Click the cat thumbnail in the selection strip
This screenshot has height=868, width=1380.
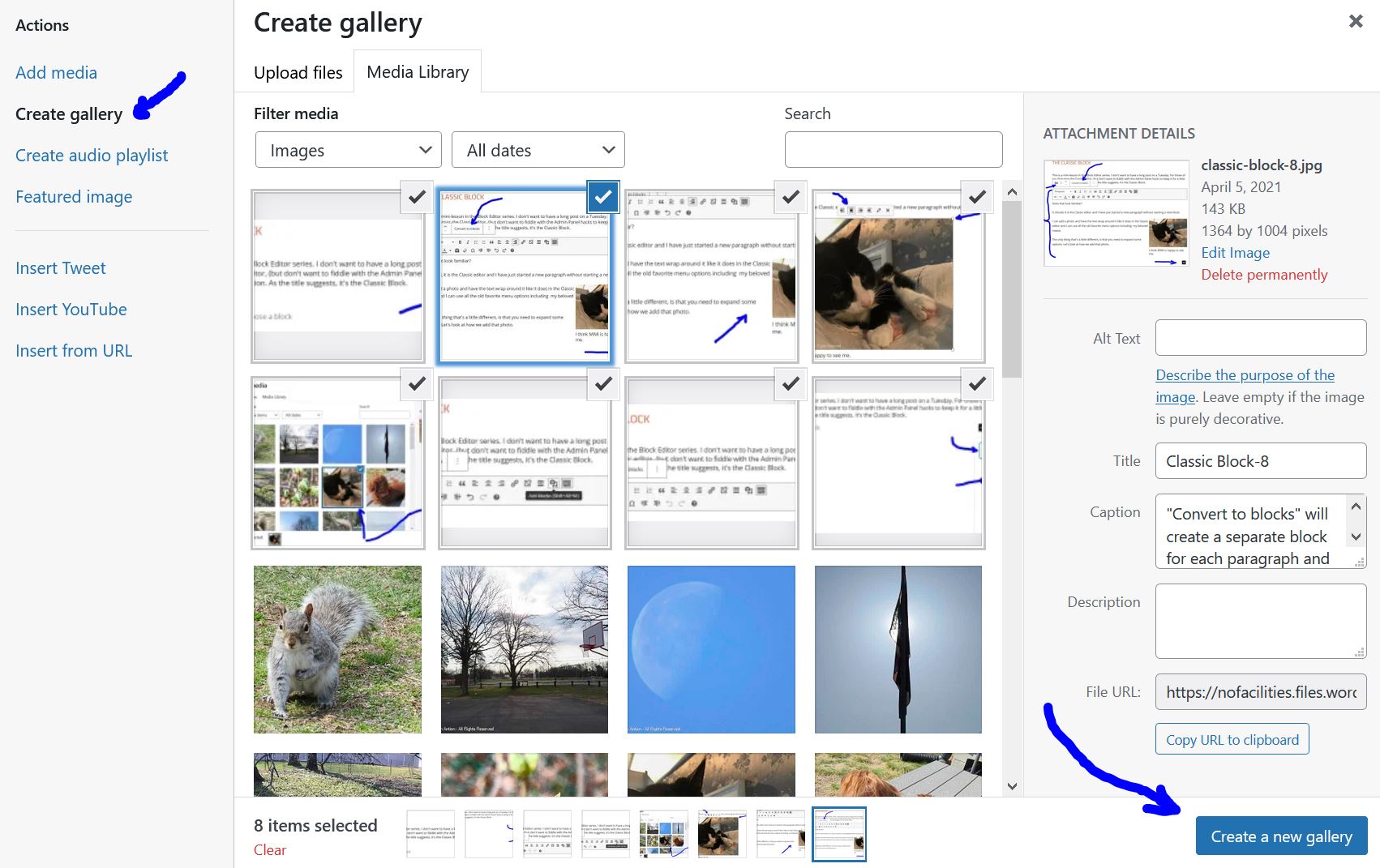(x=722, y=834)
